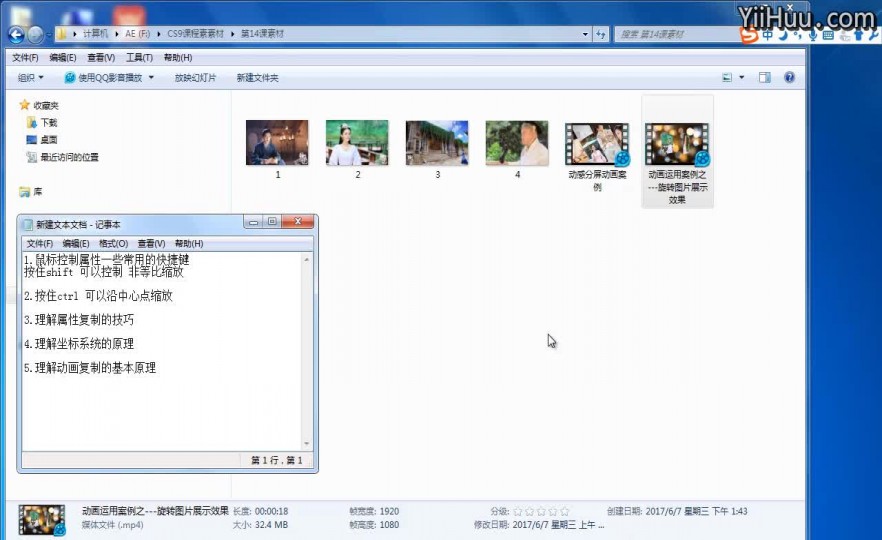Open the Explorer 查看(V) menu

(x=101, y=57)
